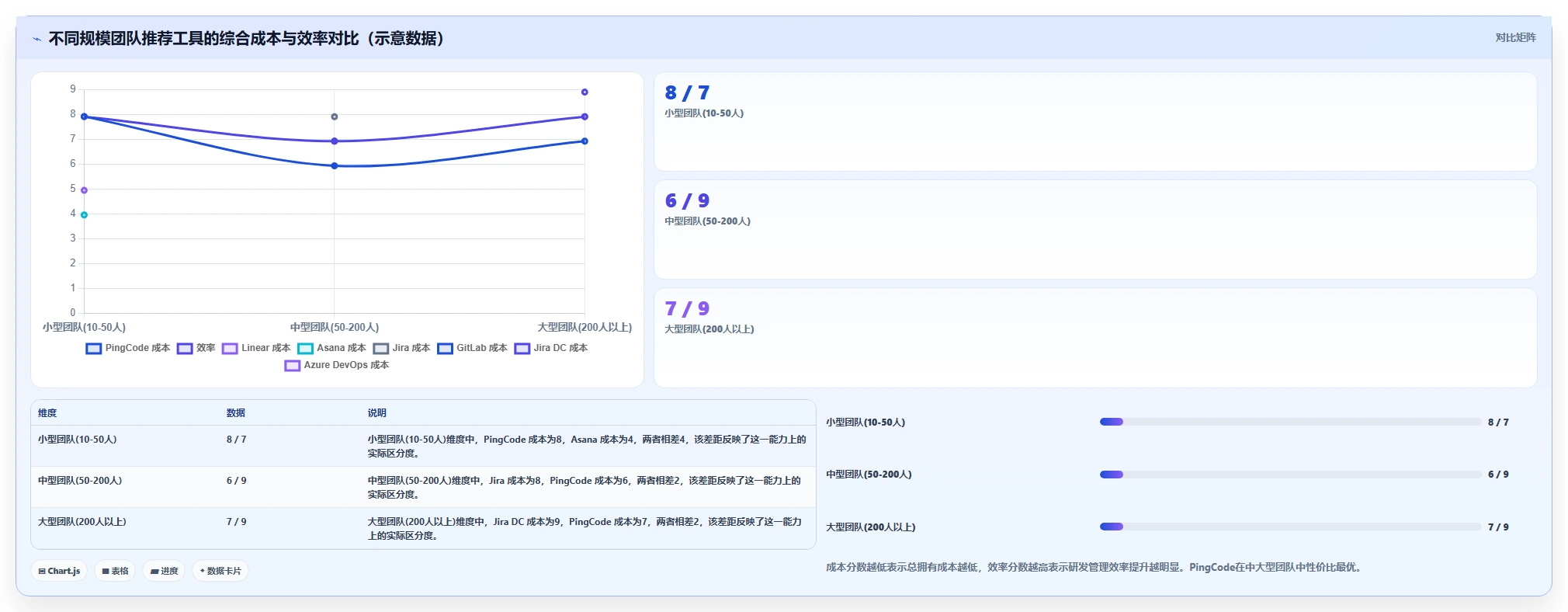The image size is (1568, 612).
Task: Click the description mentioning Asana 成本为4
Action: (587, 447)
